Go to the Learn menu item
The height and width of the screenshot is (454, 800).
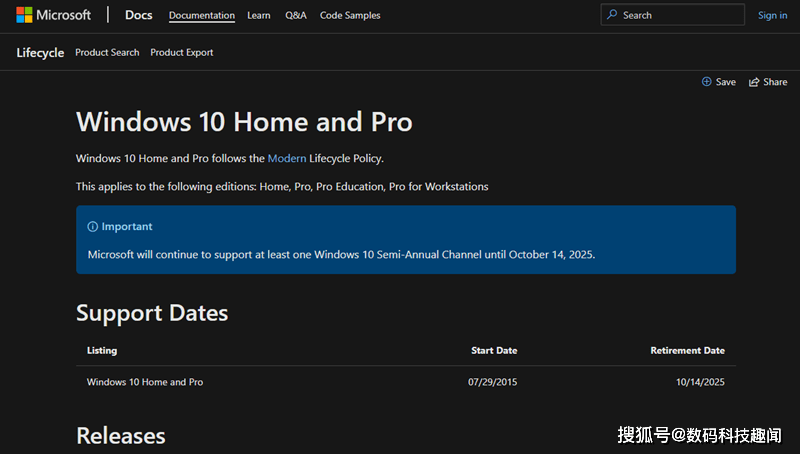(259, 15)
